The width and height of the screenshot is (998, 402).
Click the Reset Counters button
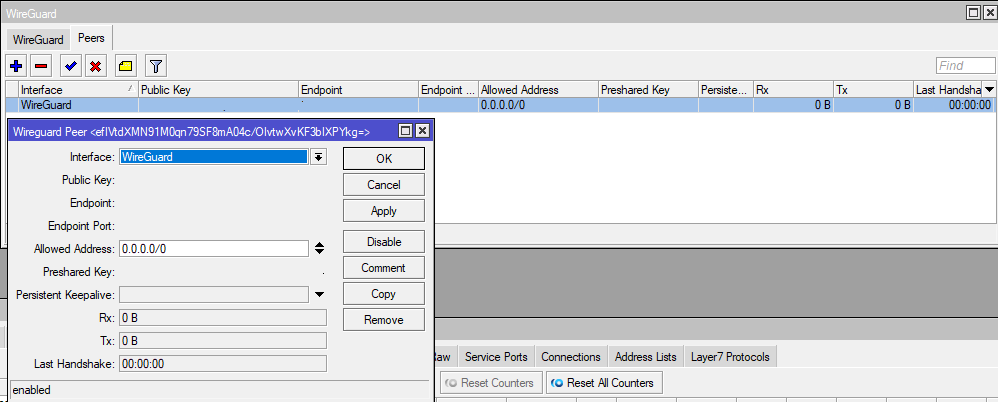tap(491, 383)
